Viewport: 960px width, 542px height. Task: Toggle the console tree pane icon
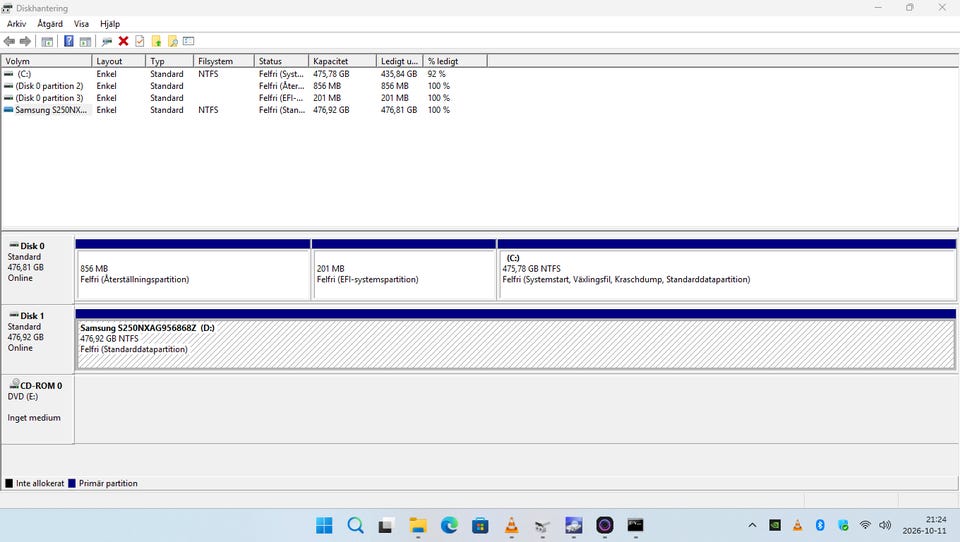click(47, 41)
